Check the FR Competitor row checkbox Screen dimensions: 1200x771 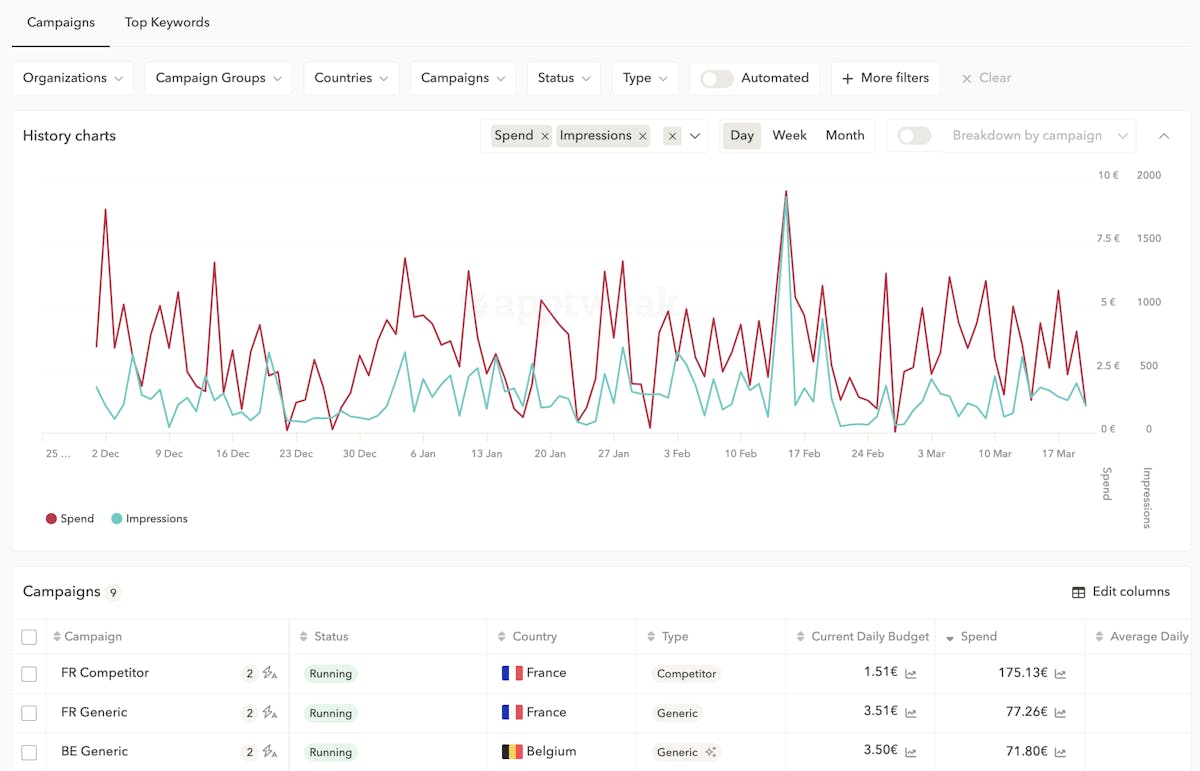click(29, 674)
